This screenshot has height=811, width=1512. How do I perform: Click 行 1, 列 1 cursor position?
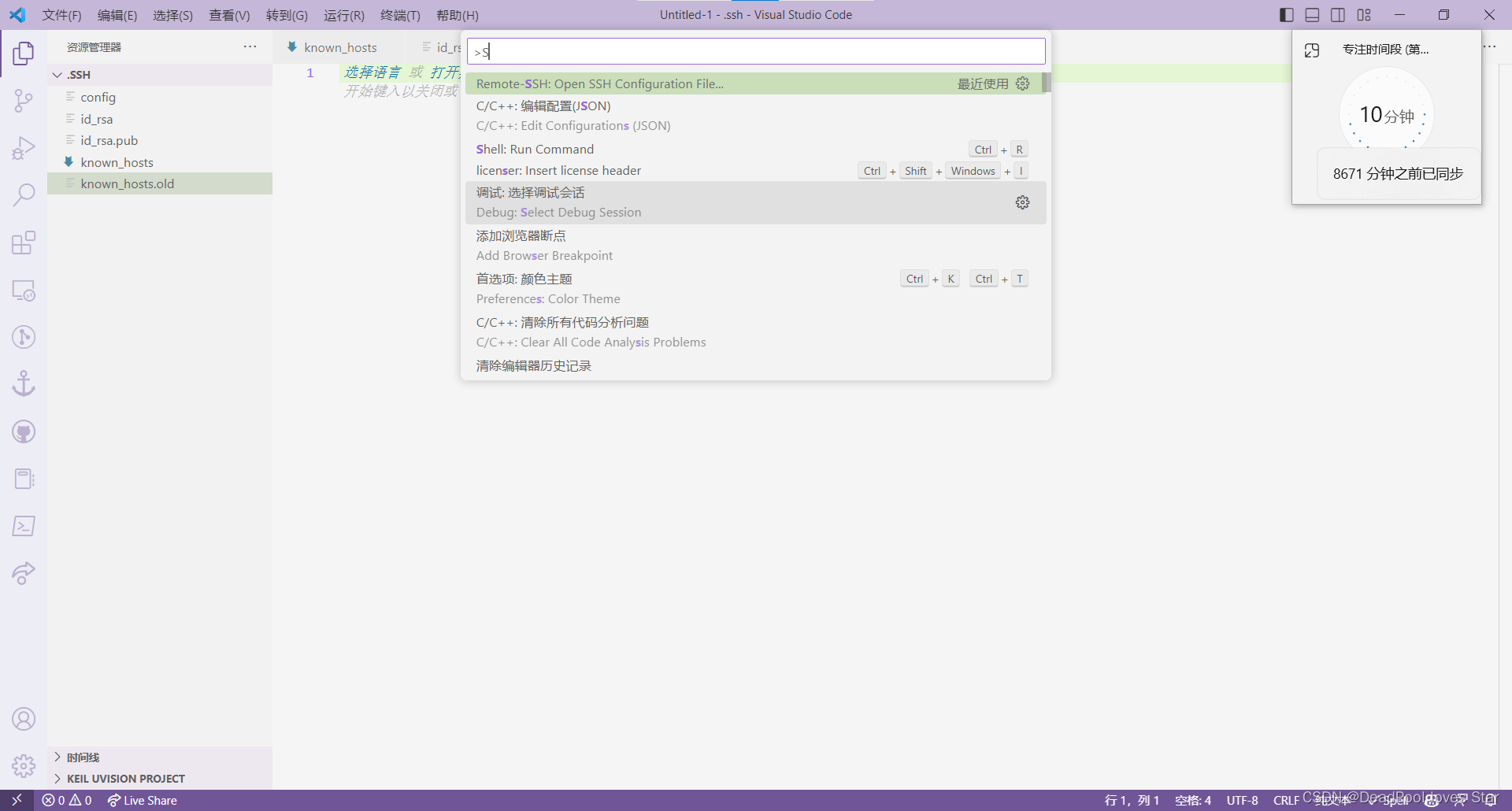[x=1132, y=800]
